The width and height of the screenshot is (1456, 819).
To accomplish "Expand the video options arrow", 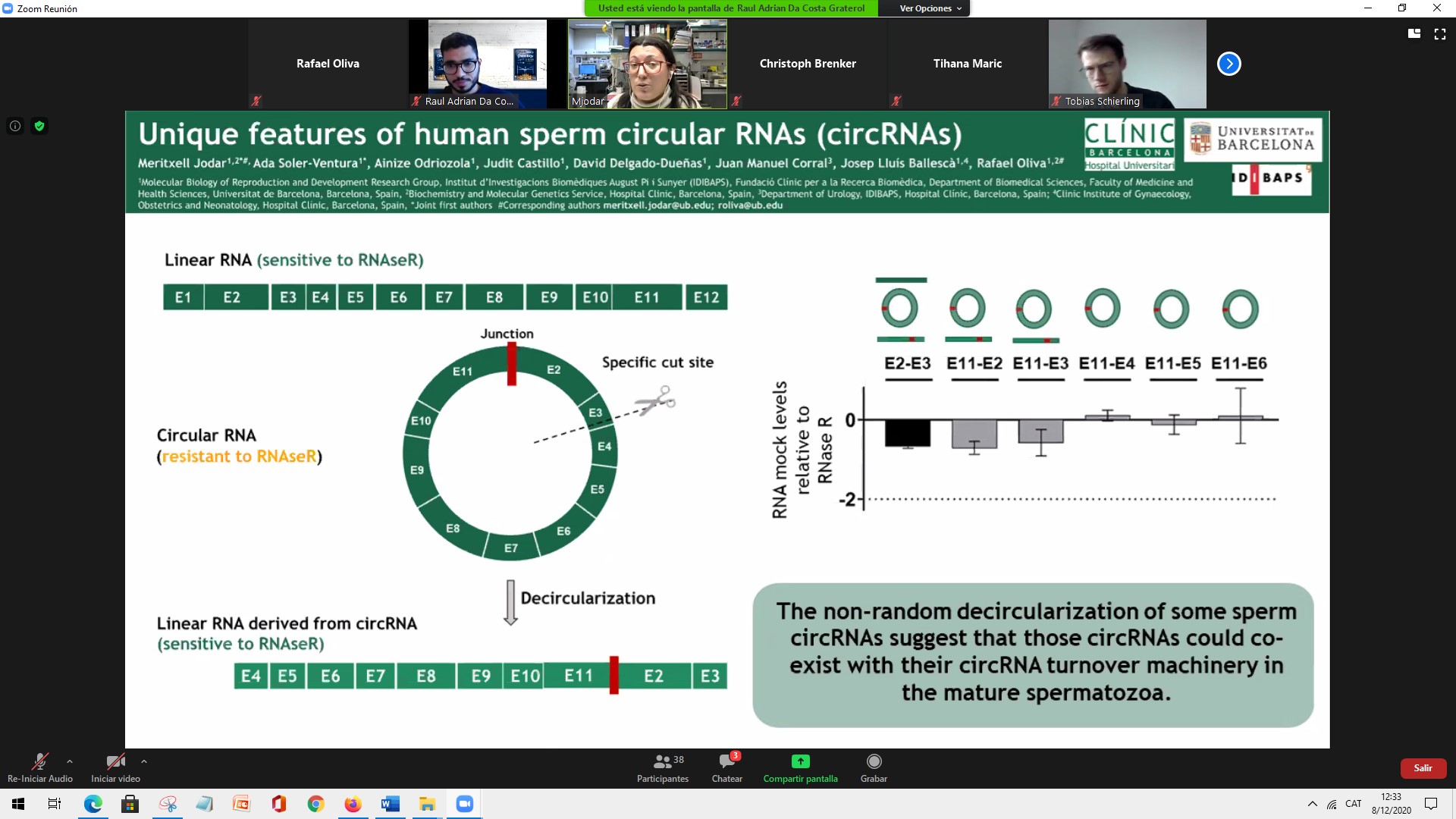I will [x=144, y=761].
